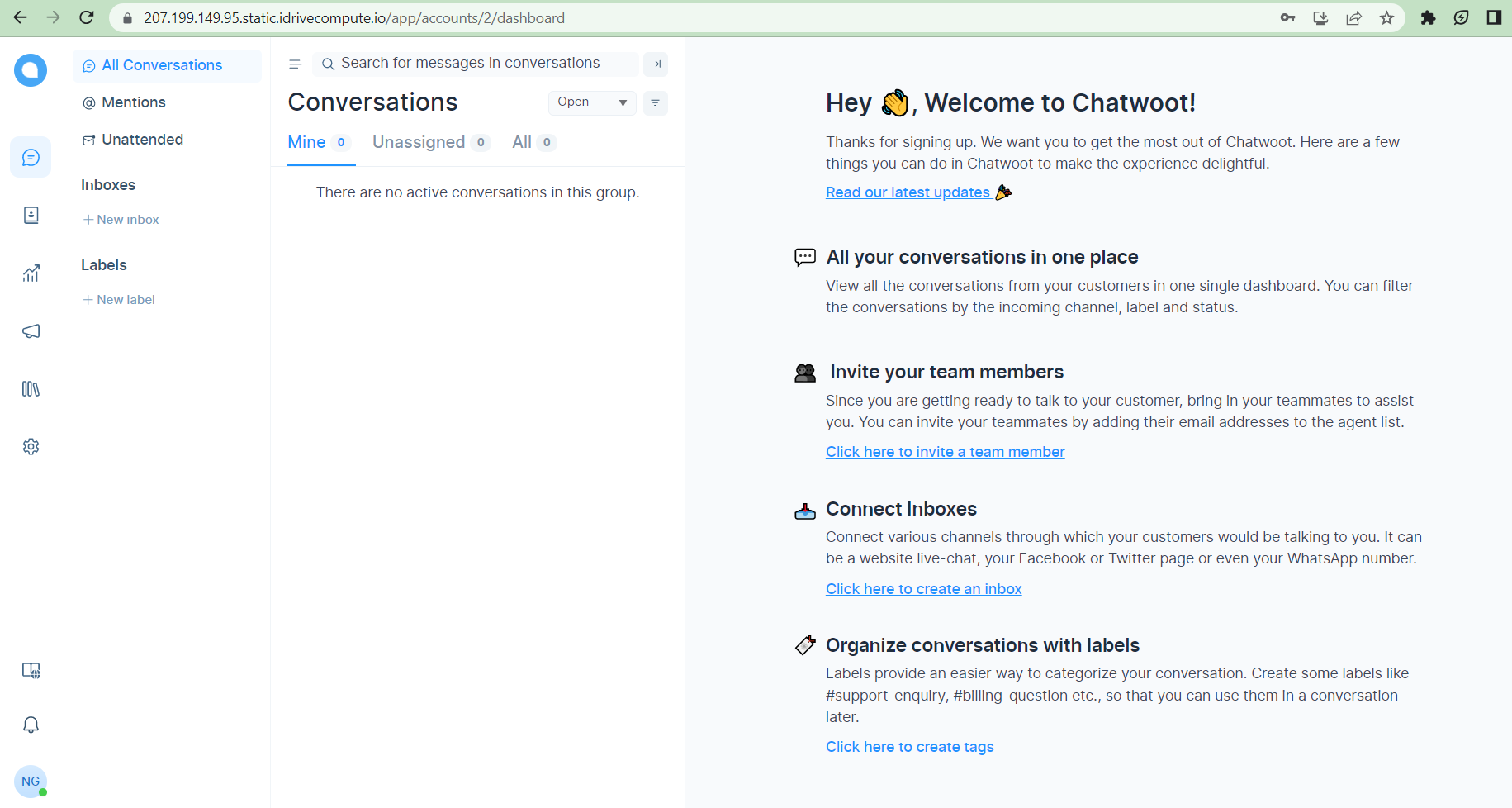Switch to the Unassigned tab
This screenshot has width=1512, height=808.
pyautogui.click(x=431, y=142)
